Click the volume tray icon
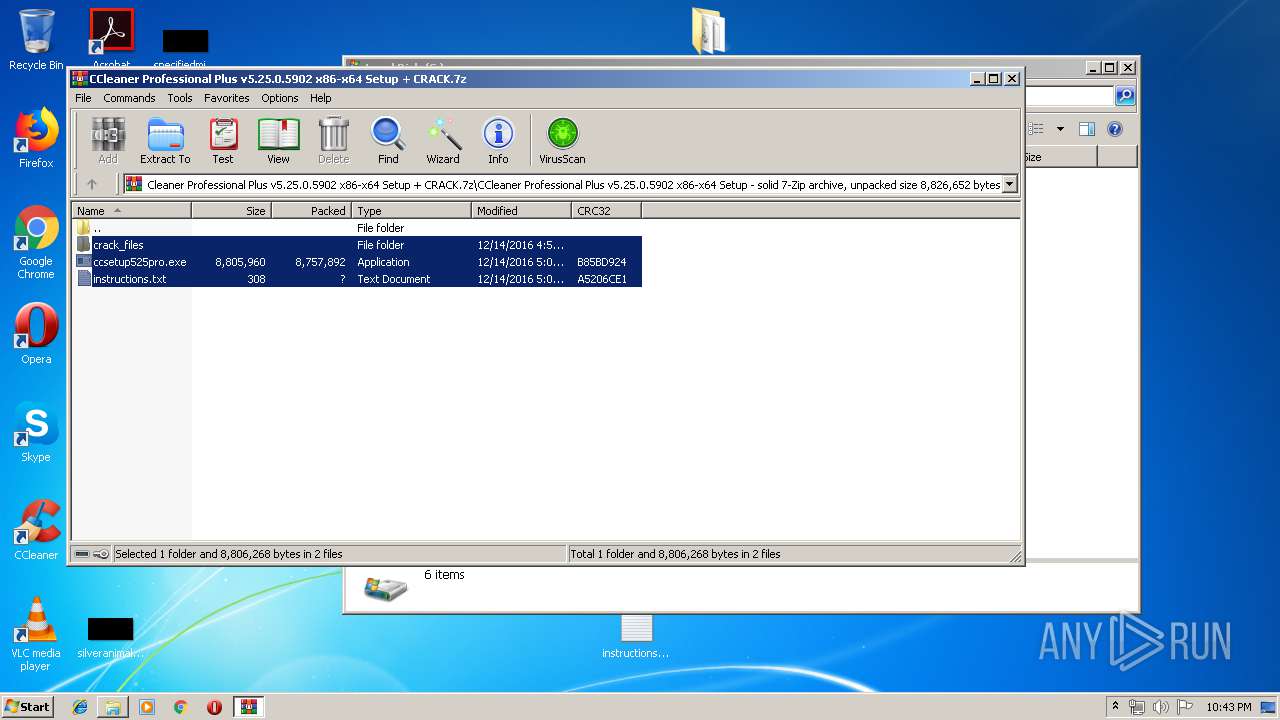 click(1161, 707)
